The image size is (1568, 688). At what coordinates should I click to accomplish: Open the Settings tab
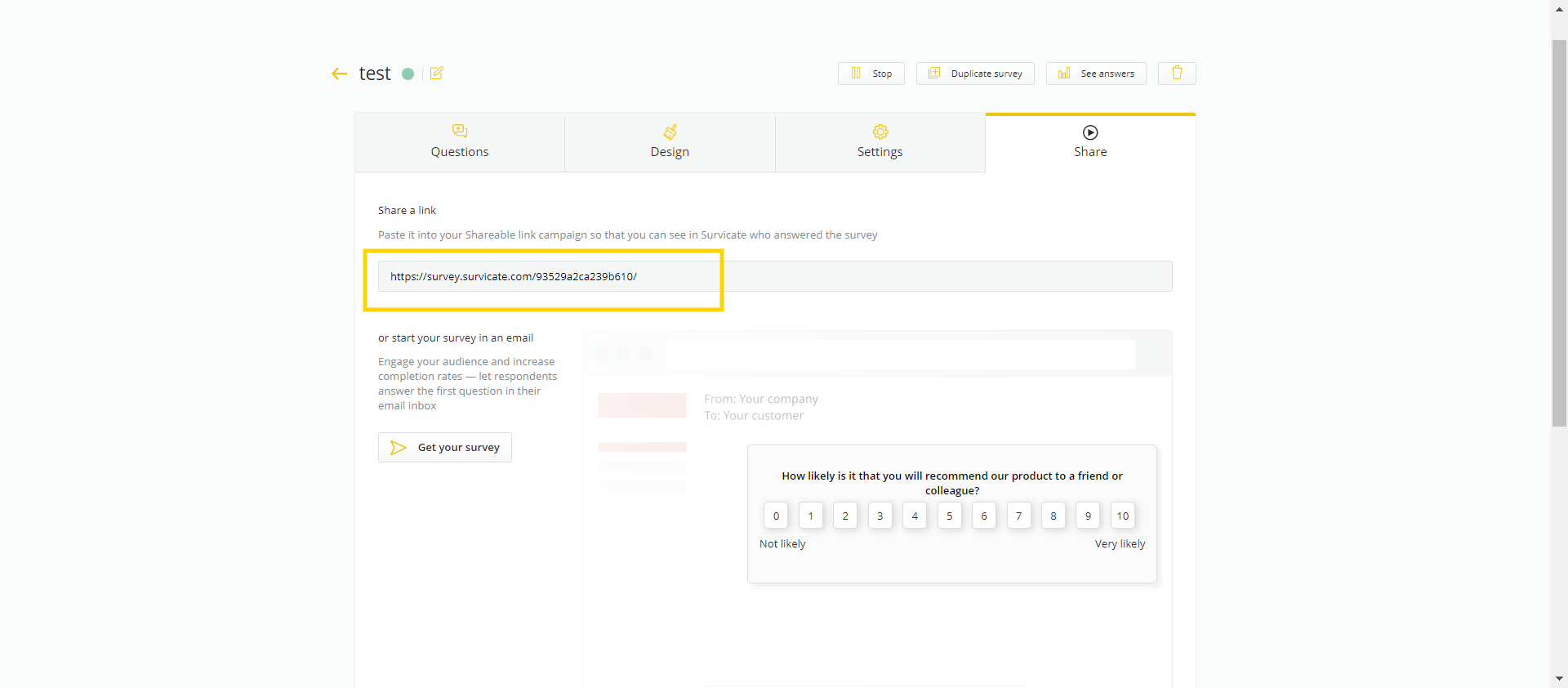point(880,142)
